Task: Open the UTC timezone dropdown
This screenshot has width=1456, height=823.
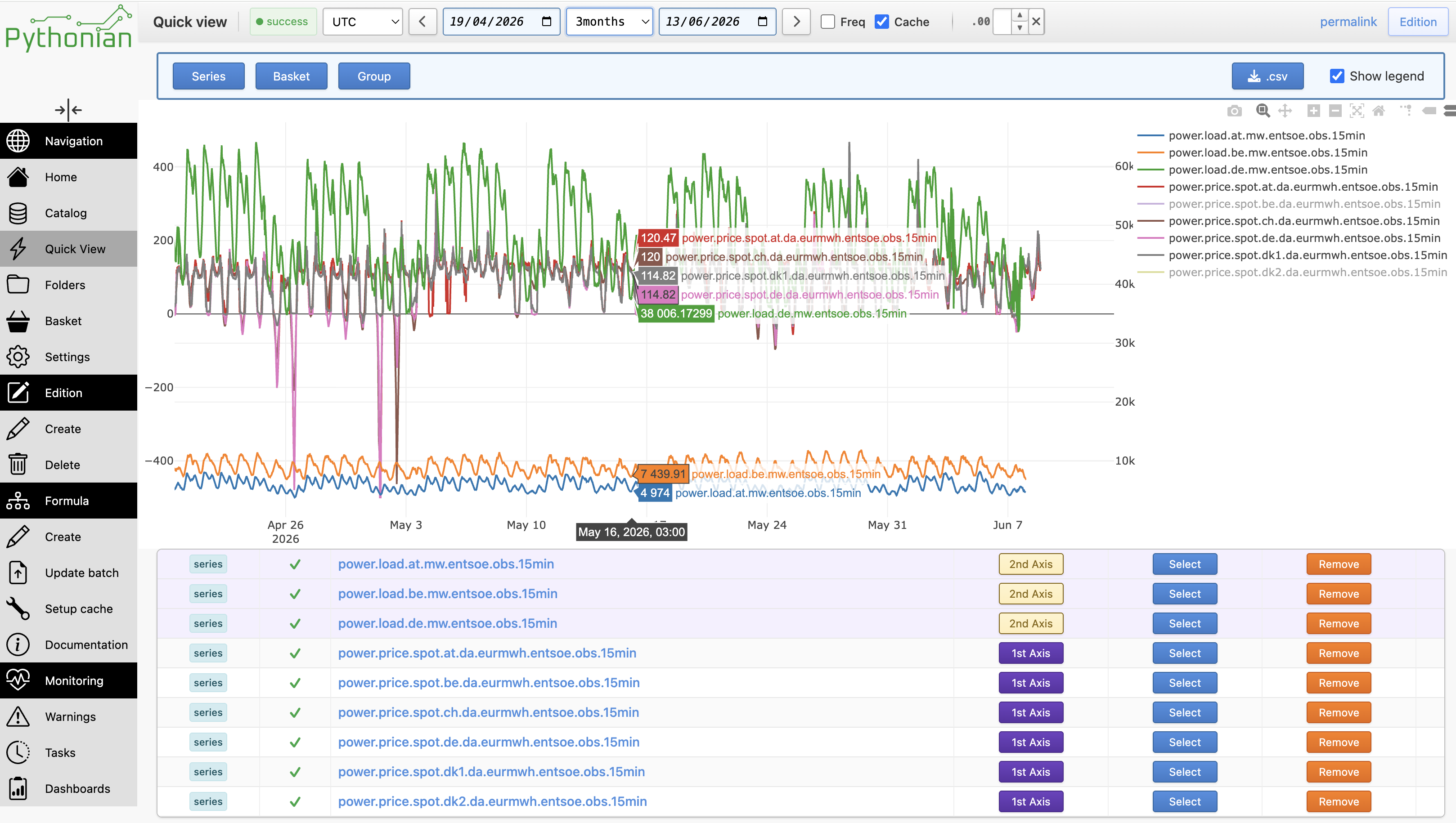Action: tap(363, 22)
